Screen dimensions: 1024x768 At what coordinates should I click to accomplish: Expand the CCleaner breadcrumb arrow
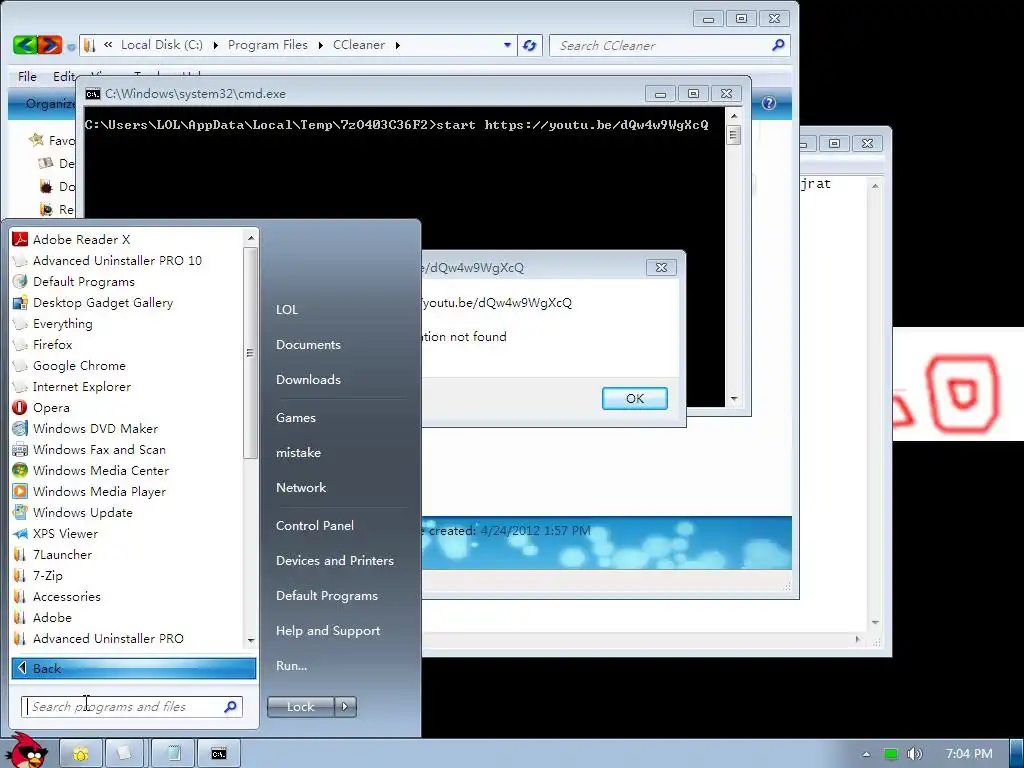pos(397,45)
